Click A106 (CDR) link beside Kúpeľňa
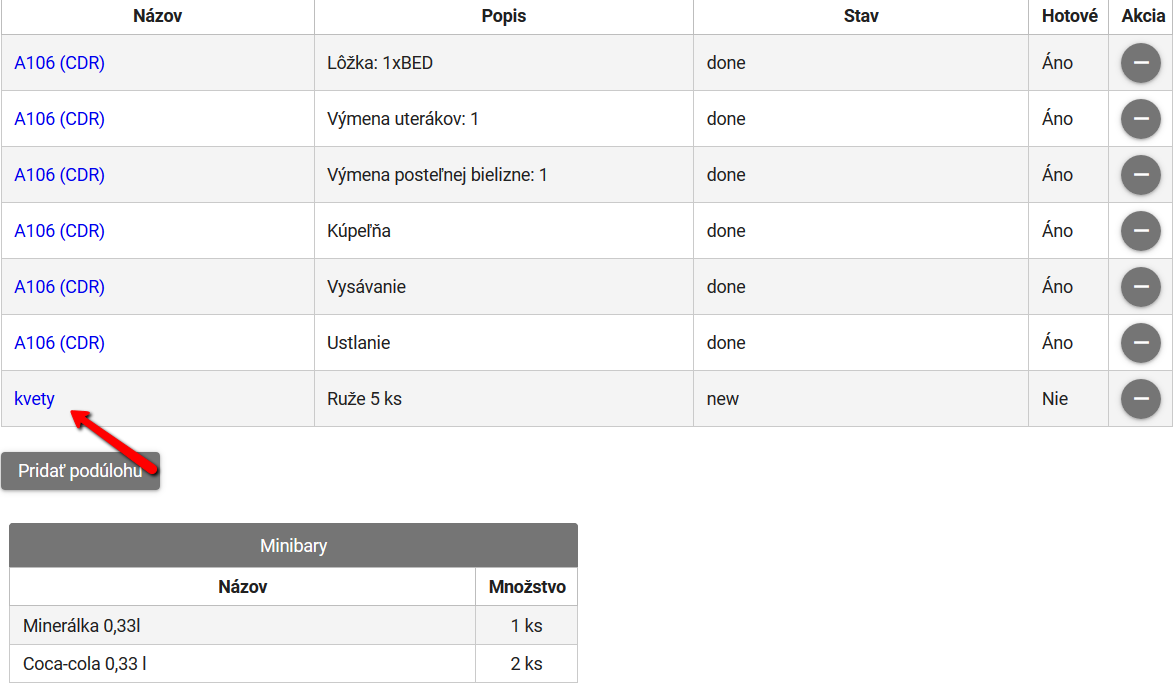The height and width of the screenshot is (686, 1174). 59,231
